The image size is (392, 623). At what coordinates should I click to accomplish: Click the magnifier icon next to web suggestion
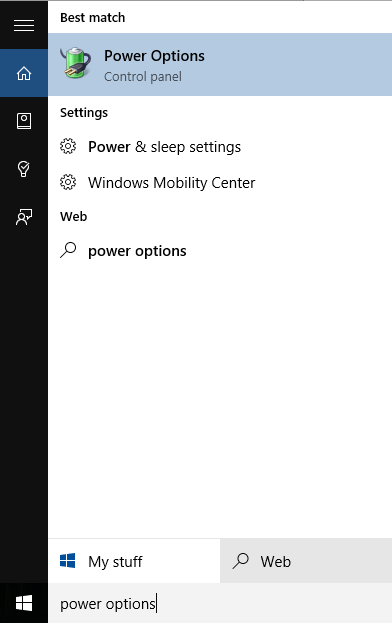68,250
